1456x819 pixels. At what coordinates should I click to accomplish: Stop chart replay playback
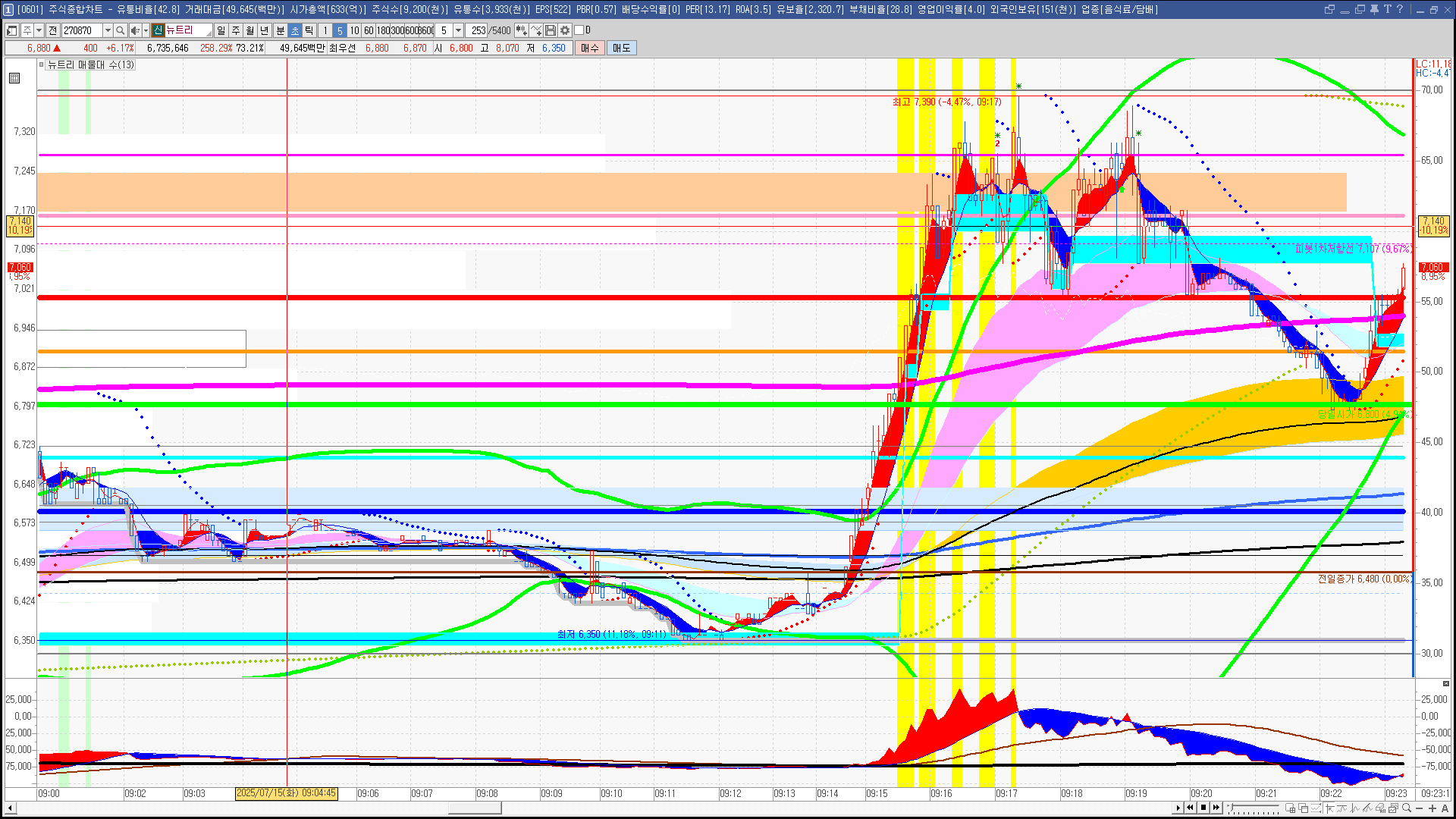pyautogui.click(x=1203, y=808)
